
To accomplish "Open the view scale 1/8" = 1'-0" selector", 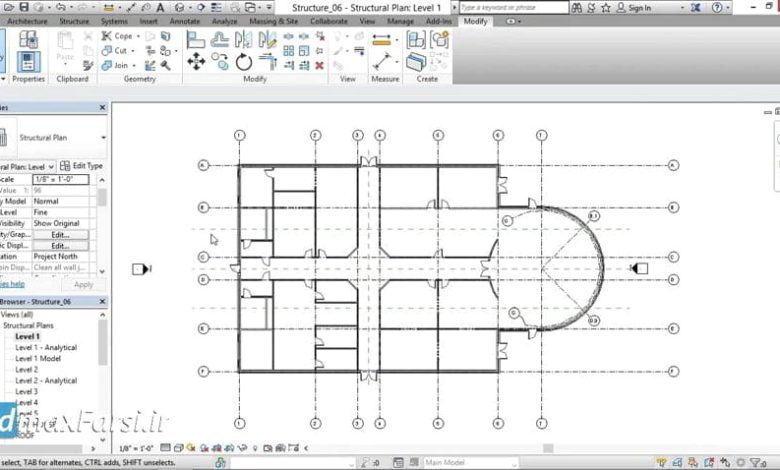I will pos(136,448).
